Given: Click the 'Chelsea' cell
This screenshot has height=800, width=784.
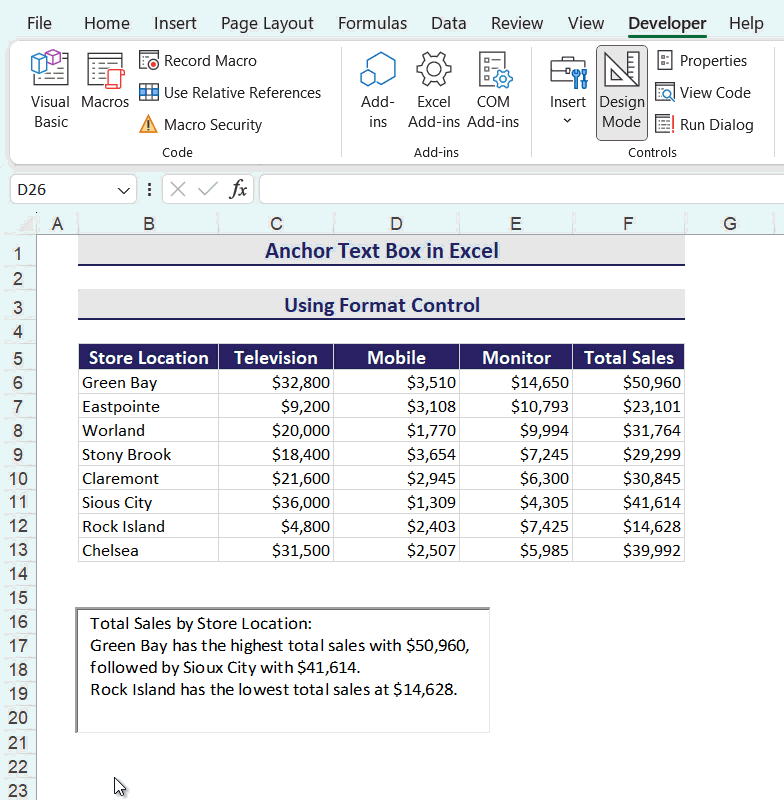Looking at the screenshot, I should [x=148, y=550].
